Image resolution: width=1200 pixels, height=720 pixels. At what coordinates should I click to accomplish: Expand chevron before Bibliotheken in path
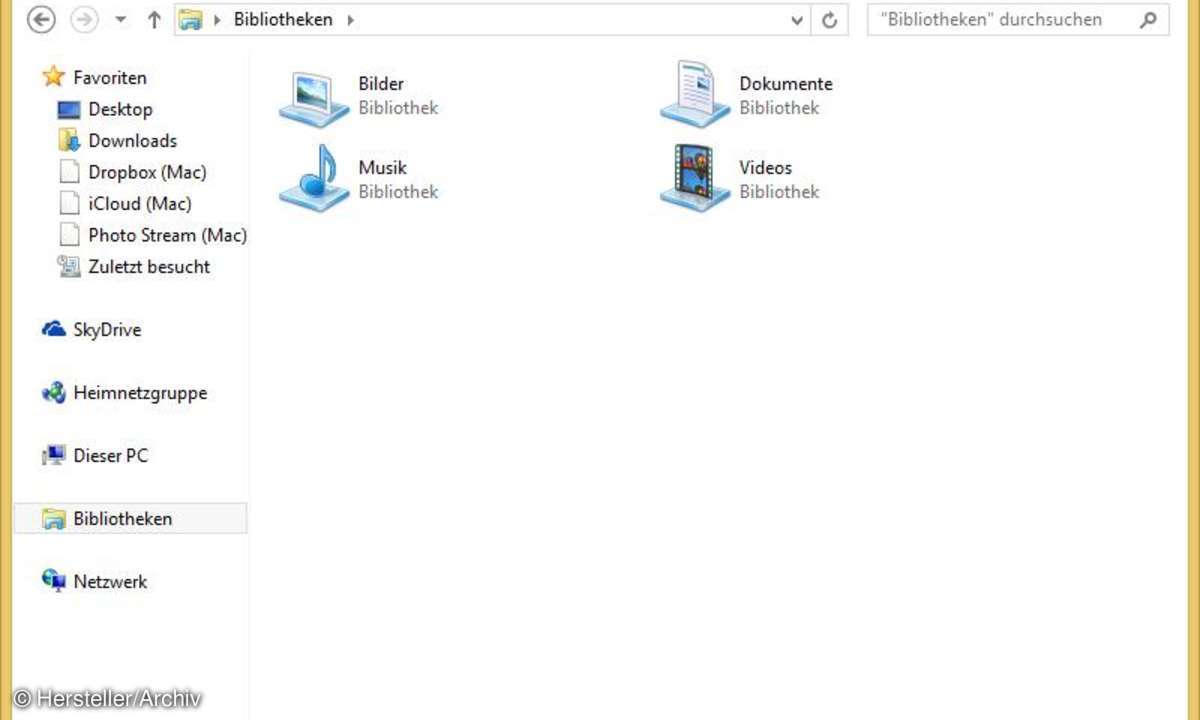click(218, 20)
